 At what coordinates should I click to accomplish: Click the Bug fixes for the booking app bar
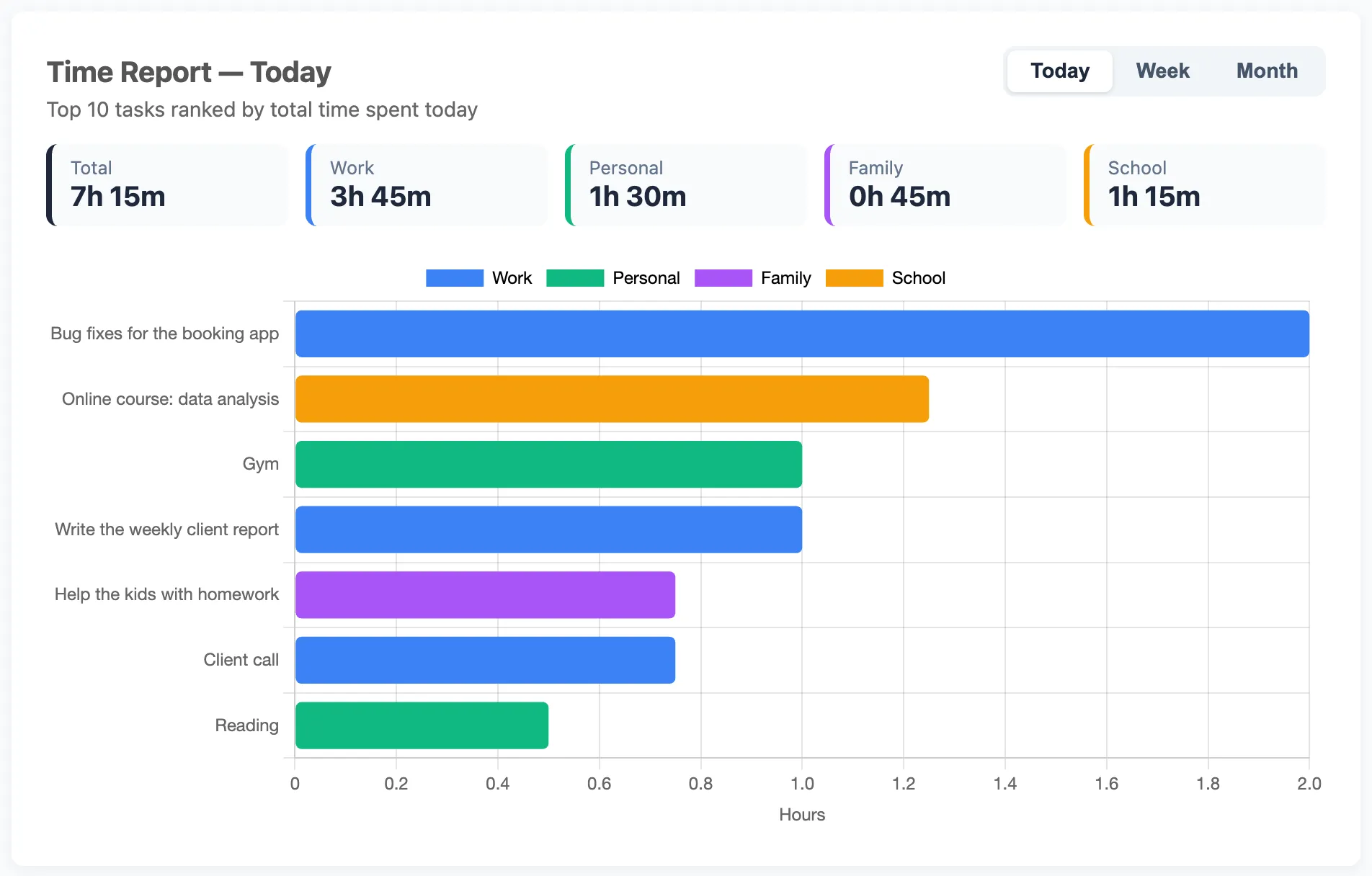click(x=802, y=334)
